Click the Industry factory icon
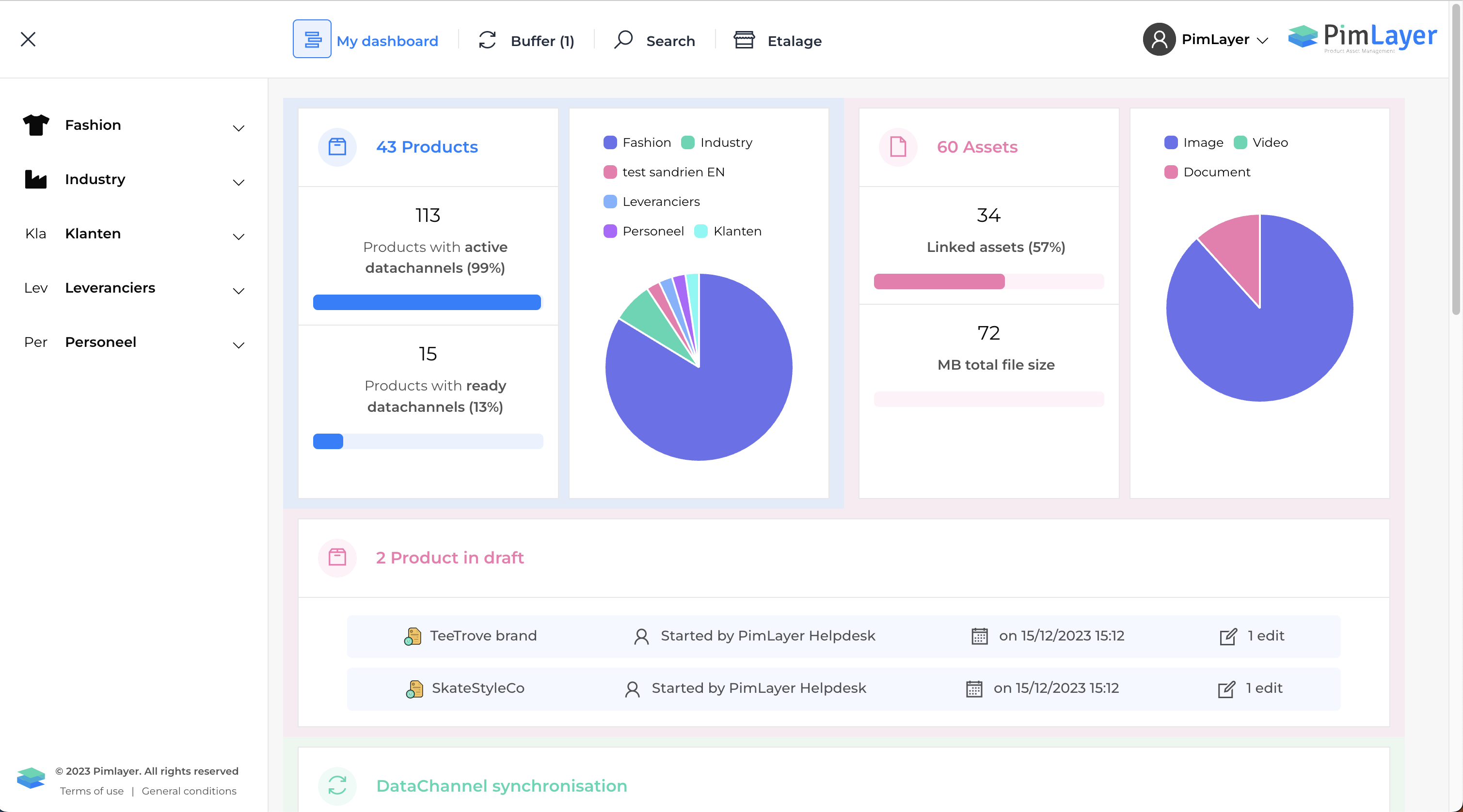The image size is (1463, 812). 36,179
